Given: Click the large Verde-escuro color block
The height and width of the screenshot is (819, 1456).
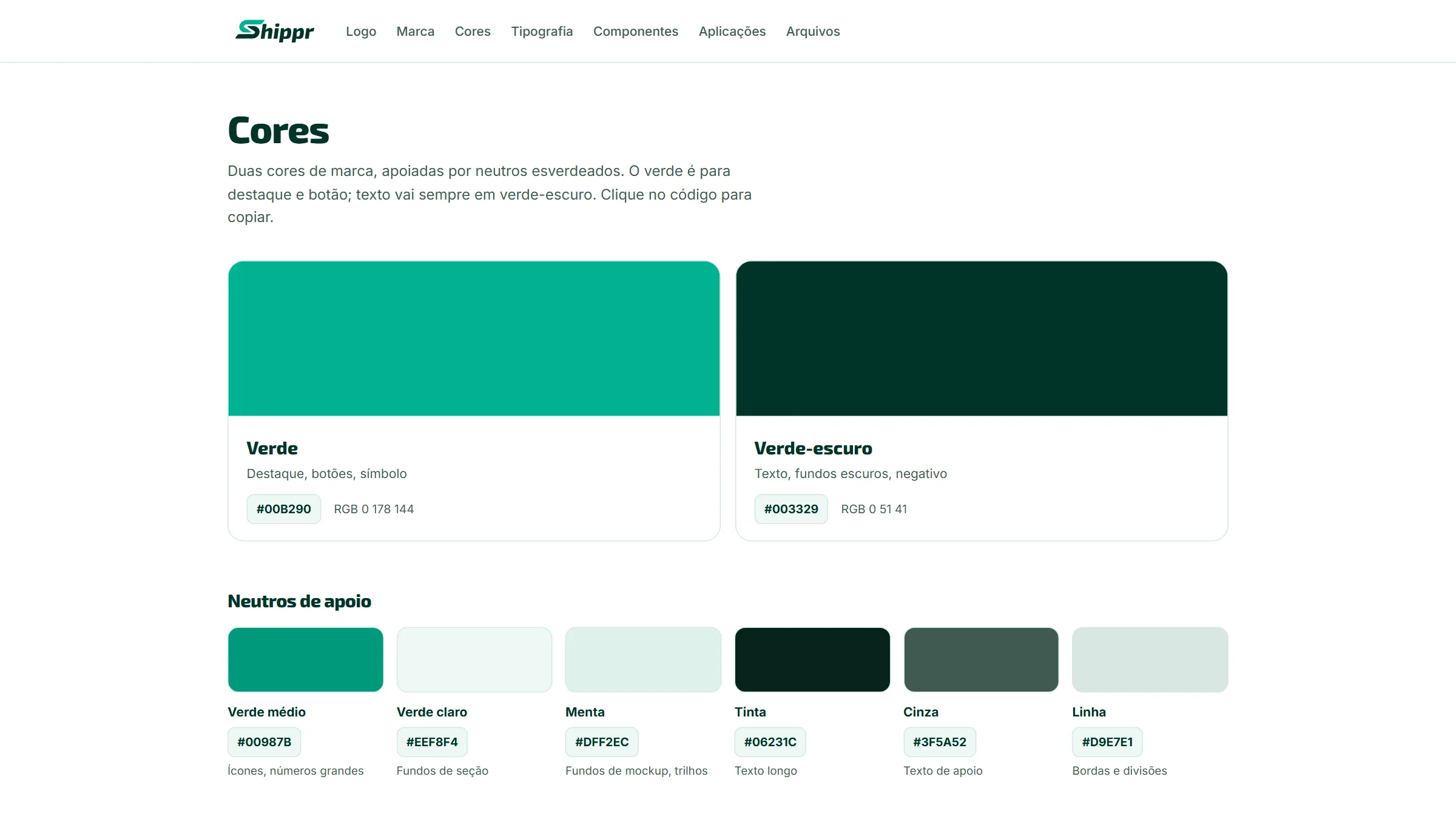Looking at the screenshot, I should pos(982,339).
